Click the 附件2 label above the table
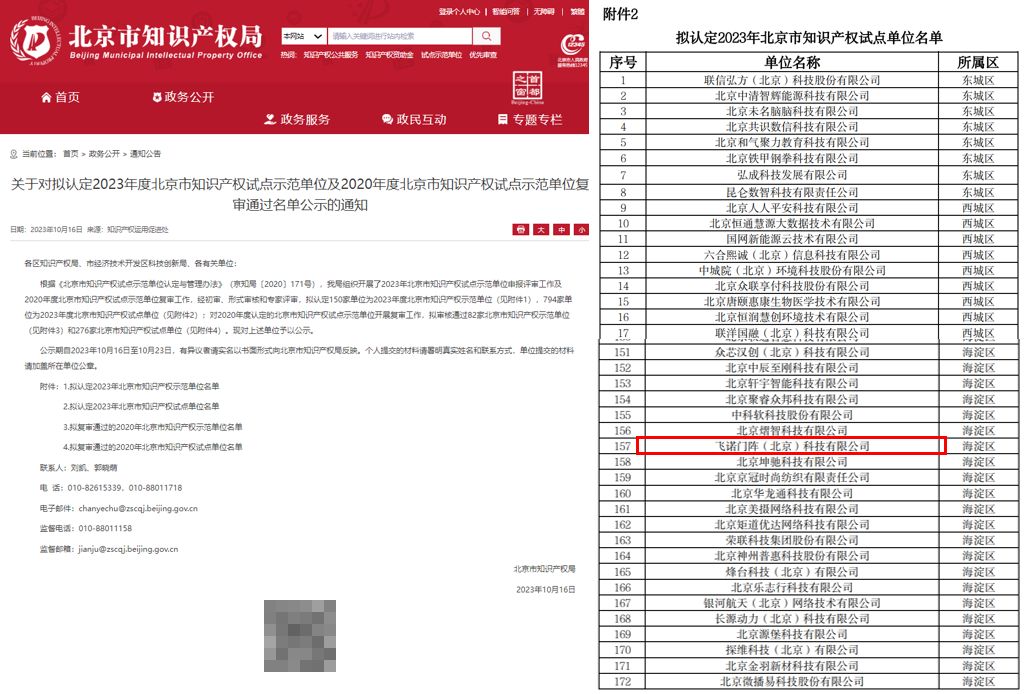 click(620, 14)
